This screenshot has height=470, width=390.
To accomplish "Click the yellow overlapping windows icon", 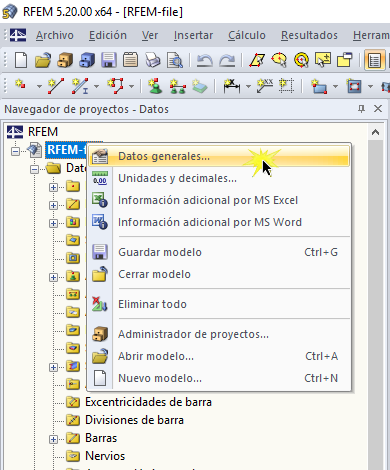I will tap(345, 60).
